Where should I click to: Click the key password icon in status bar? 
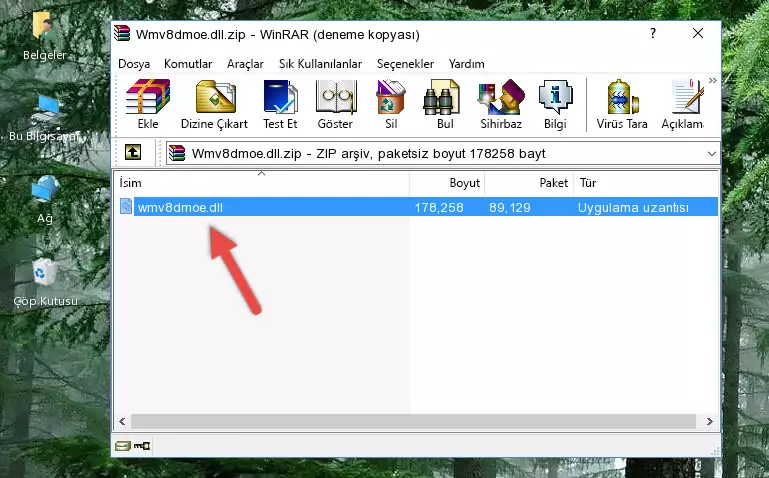142,446
